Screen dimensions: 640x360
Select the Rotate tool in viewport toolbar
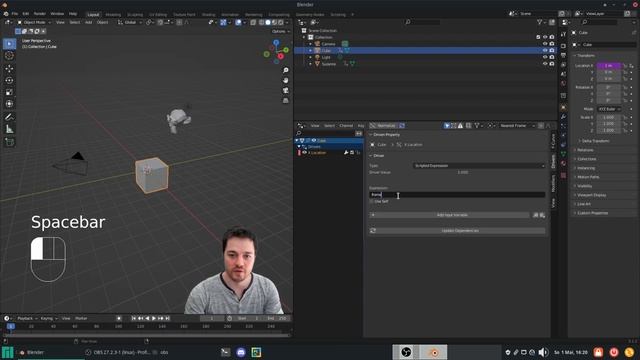tap(9, 80)
